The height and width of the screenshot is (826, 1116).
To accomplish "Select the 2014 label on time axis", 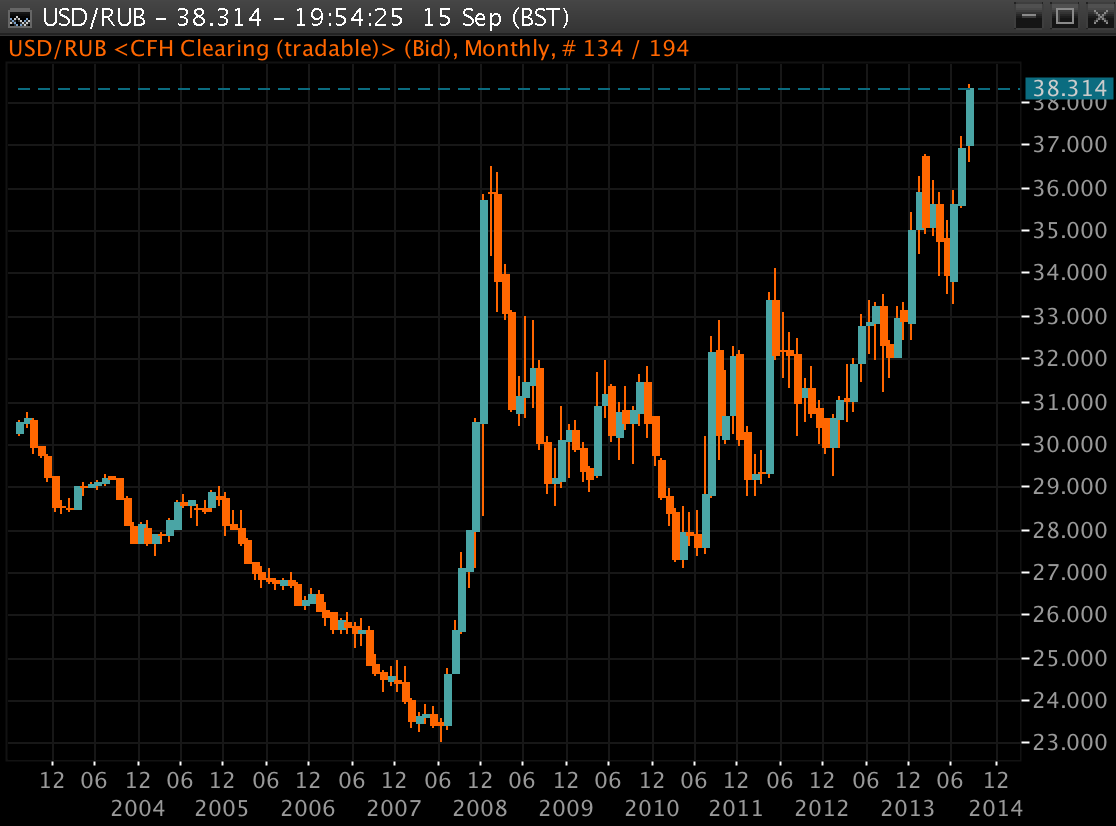I will coord(995,806).
